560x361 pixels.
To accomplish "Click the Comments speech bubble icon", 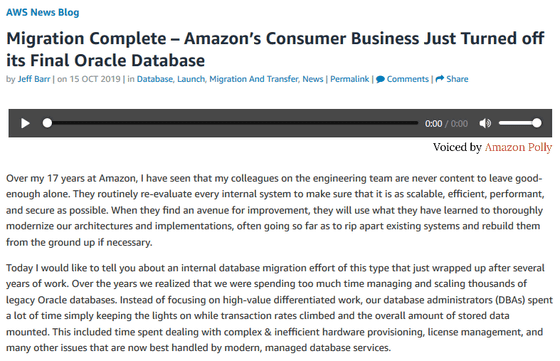I will point(380,79).
